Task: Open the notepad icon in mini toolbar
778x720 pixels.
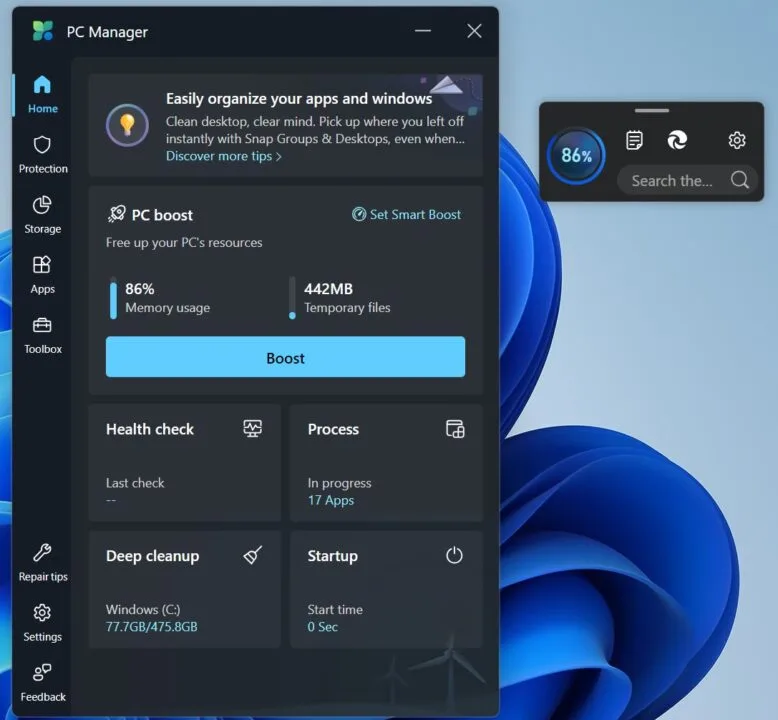Action: (634, 140)
